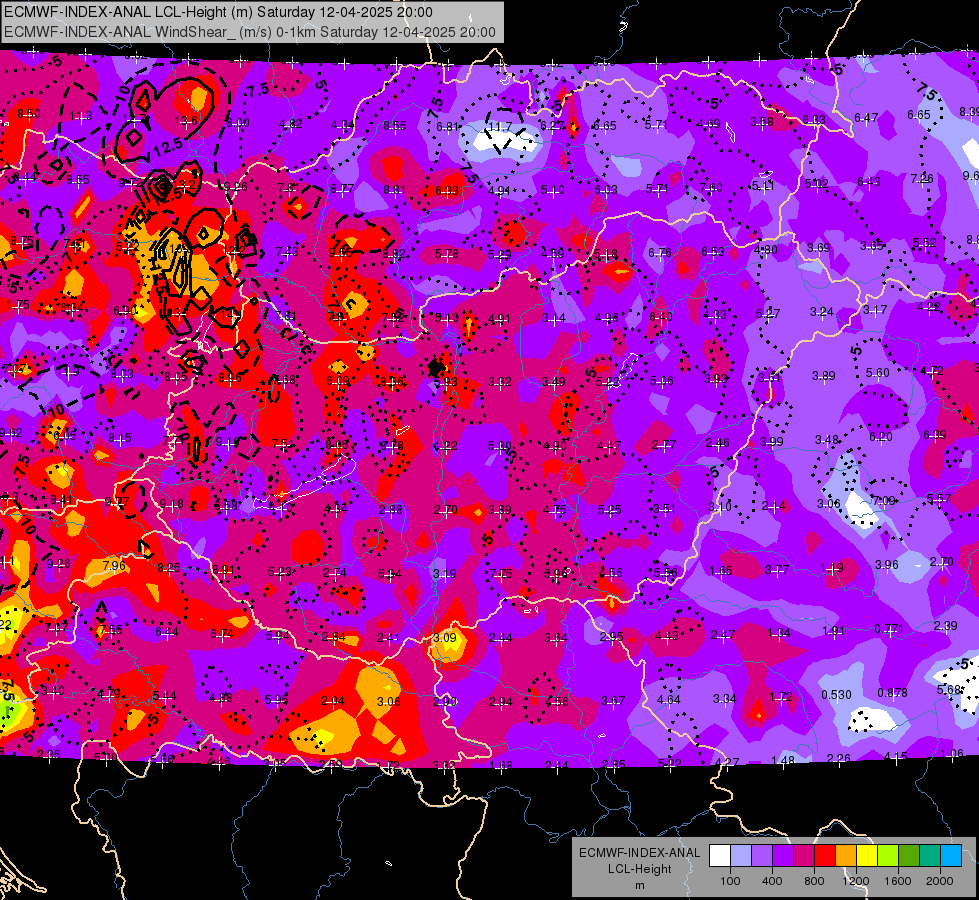
Task: Click the shear value 3.34
Action: point(725,698)
